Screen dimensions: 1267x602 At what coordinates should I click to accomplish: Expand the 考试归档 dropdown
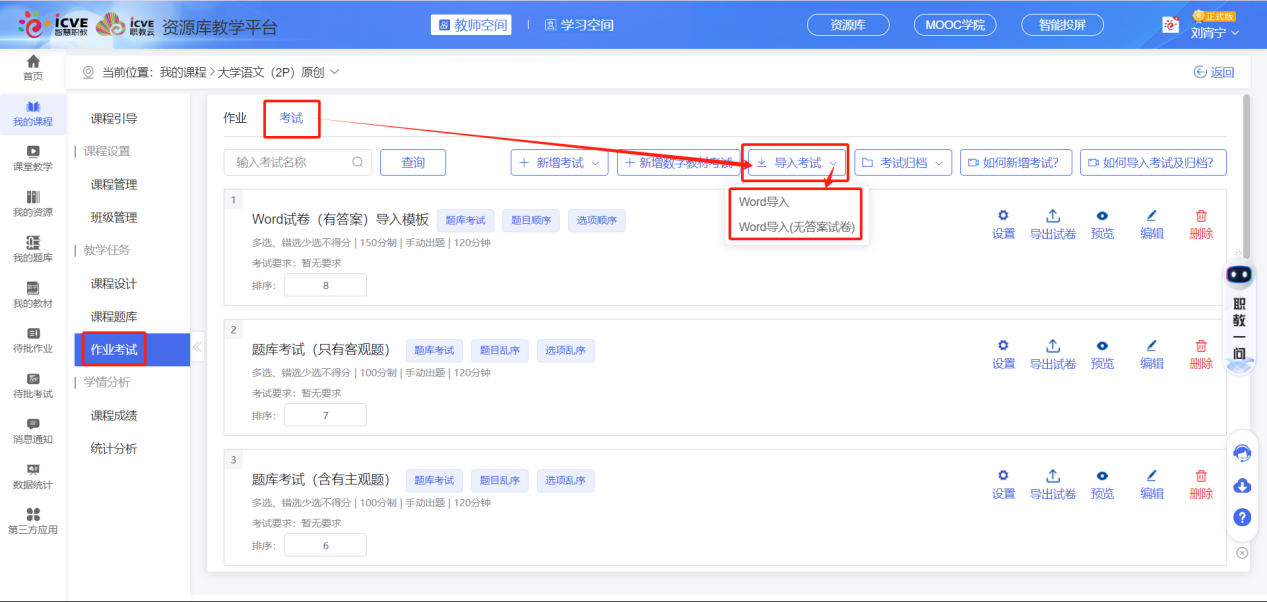[x=902, y=163]
